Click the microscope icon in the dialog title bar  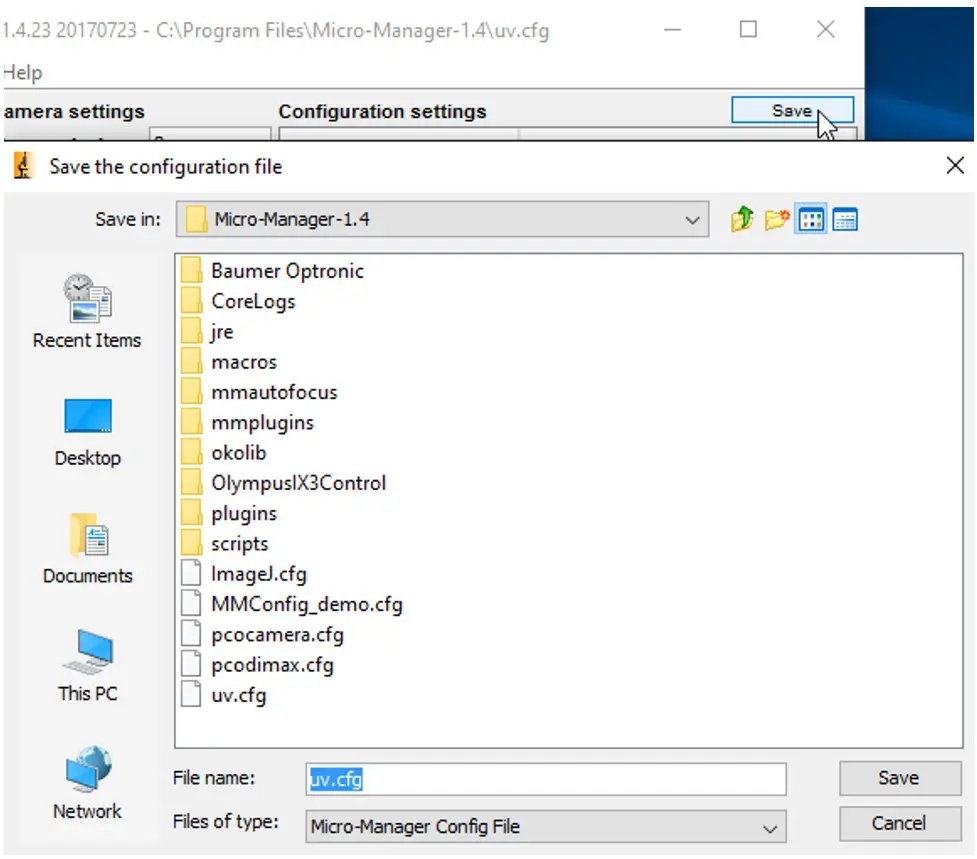pyautogui.click(x=21, y=165)
